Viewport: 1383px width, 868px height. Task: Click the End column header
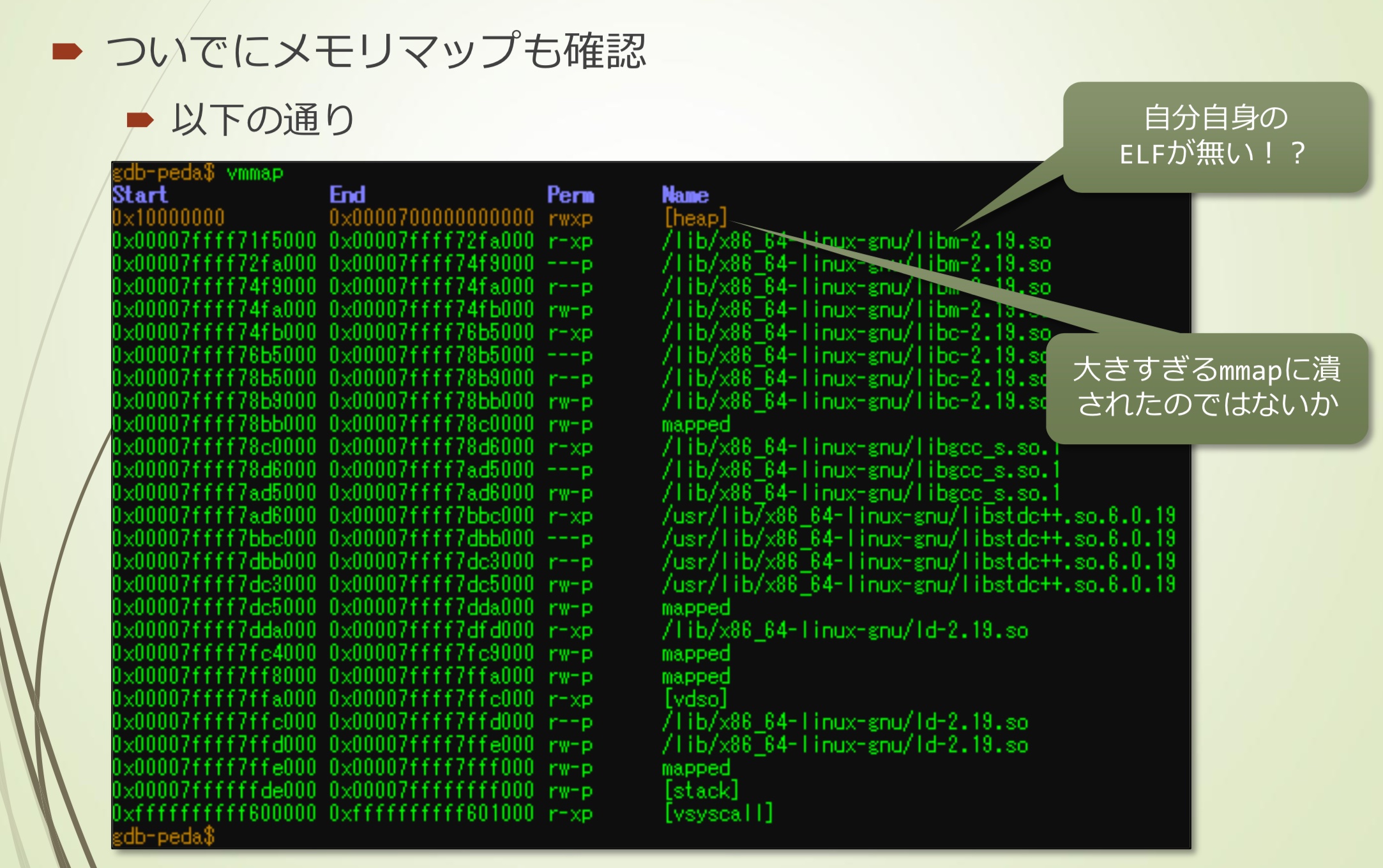click(347, 195)
